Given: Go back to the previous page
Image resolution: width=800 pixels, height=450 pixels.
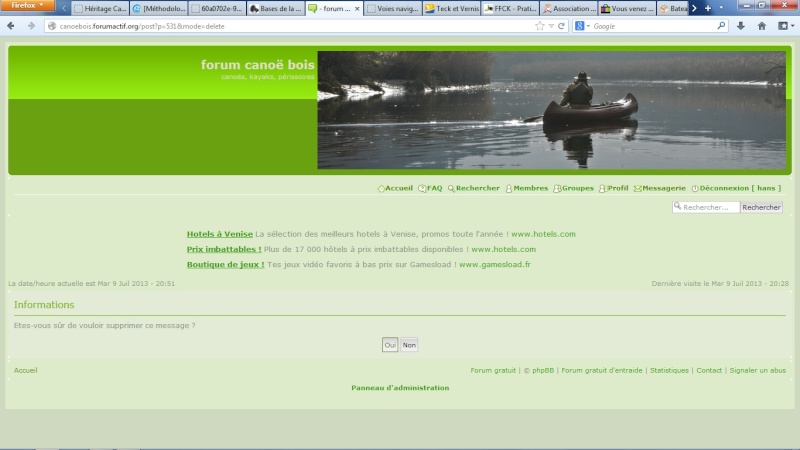Looking at the screenshot, I should (x=11, y=26).
